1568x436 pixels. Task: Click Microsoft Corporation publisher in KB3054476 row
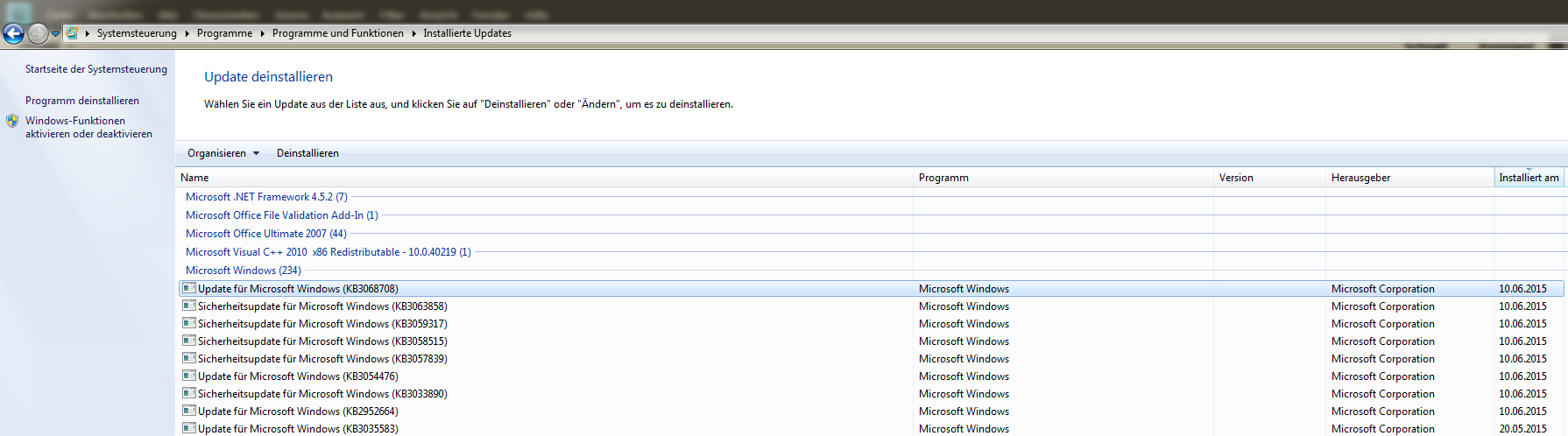(1383, 376)
